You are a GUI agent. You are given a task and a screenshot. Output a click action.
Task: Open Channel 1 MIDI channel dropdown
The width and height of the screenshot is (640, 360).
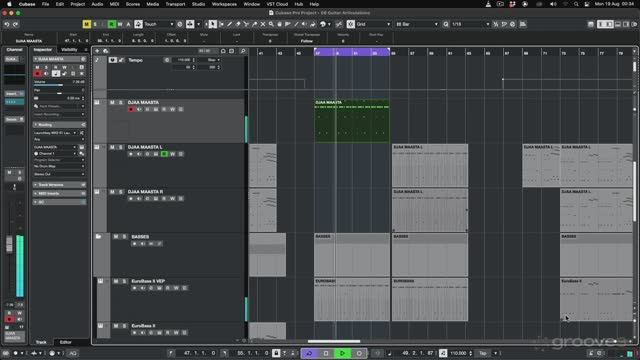click(x=56, y=153)
